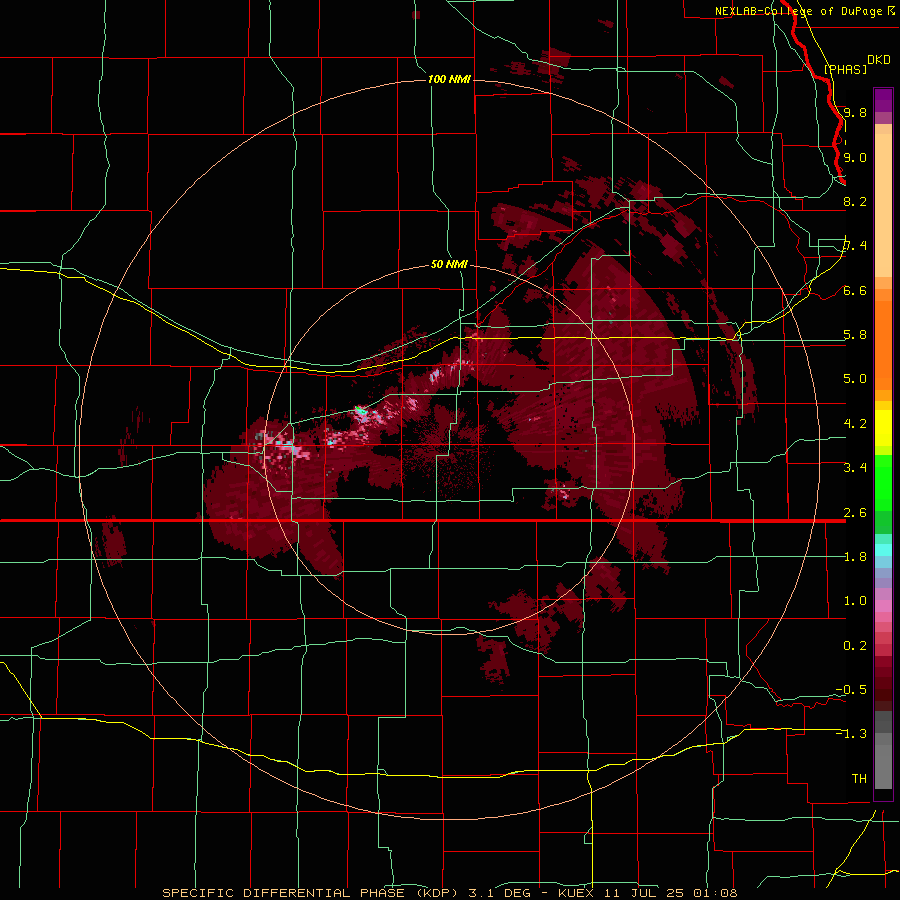This screenshot has height=900, width=900.
Task: Click the 01:08 timestamp in footer
Action: [713, 893]
